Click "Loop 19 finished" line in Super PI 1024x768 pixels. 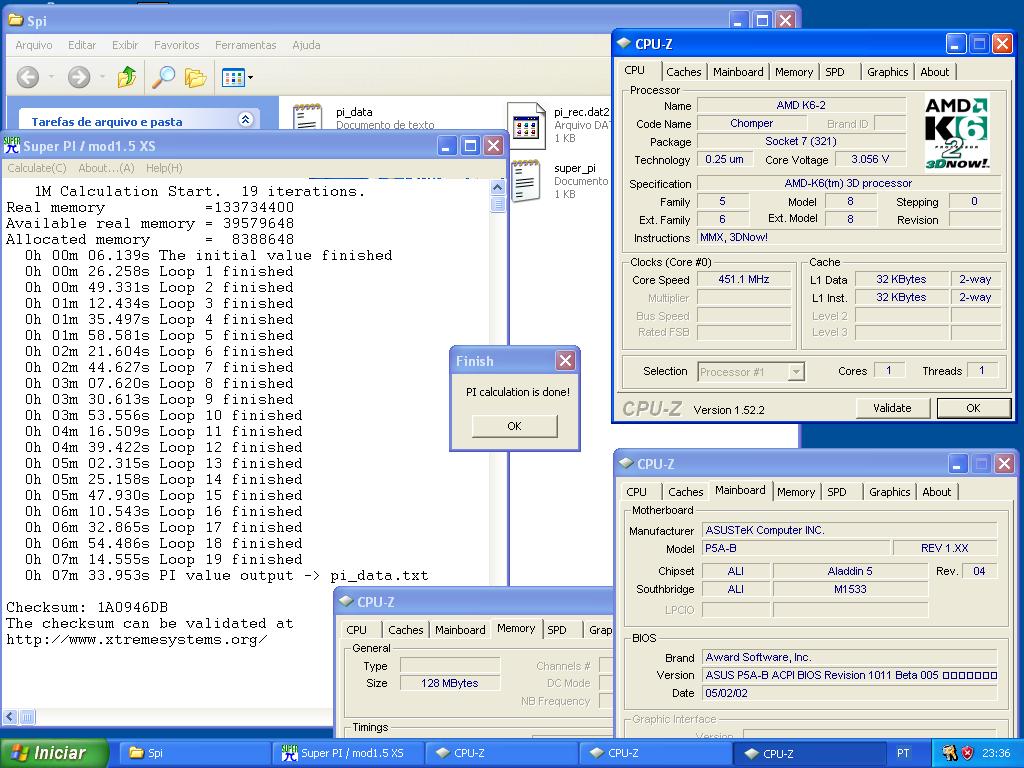[164, 560]
